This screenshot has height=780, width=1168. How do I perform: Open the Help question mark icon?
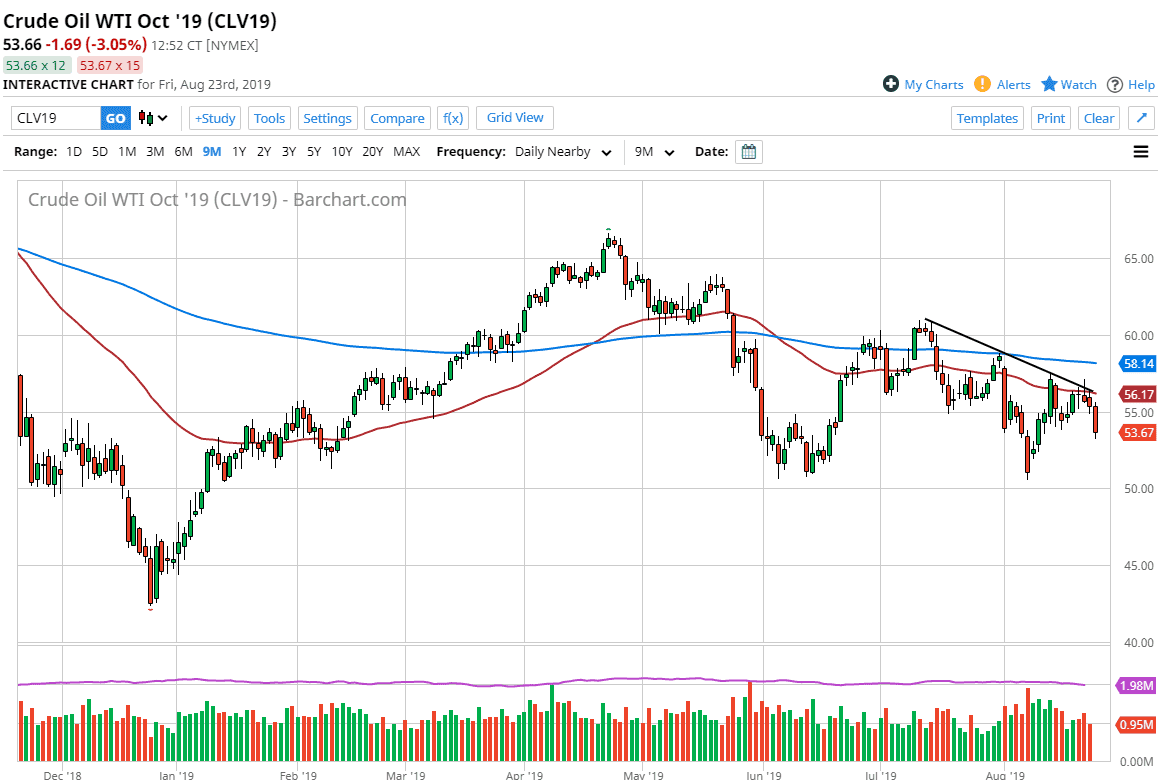[x=1115, y=84]
